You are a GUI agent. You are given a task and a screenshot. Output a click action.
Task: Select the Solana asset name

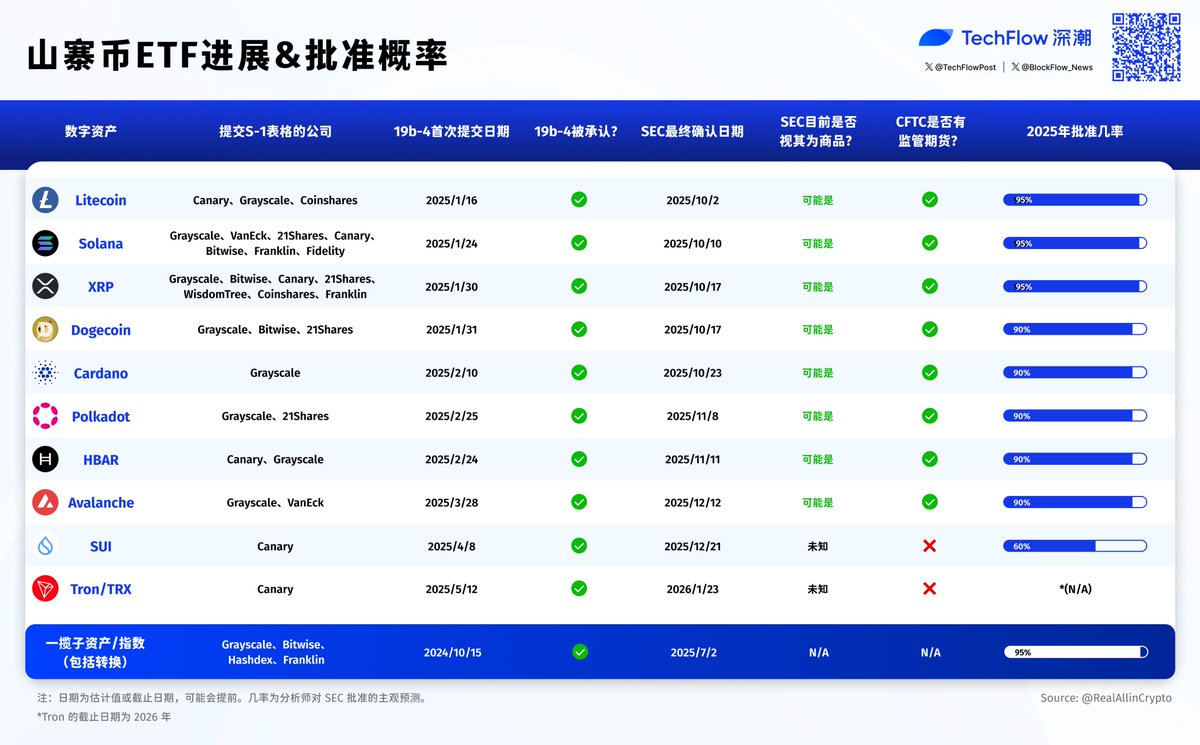coord(101,243)
